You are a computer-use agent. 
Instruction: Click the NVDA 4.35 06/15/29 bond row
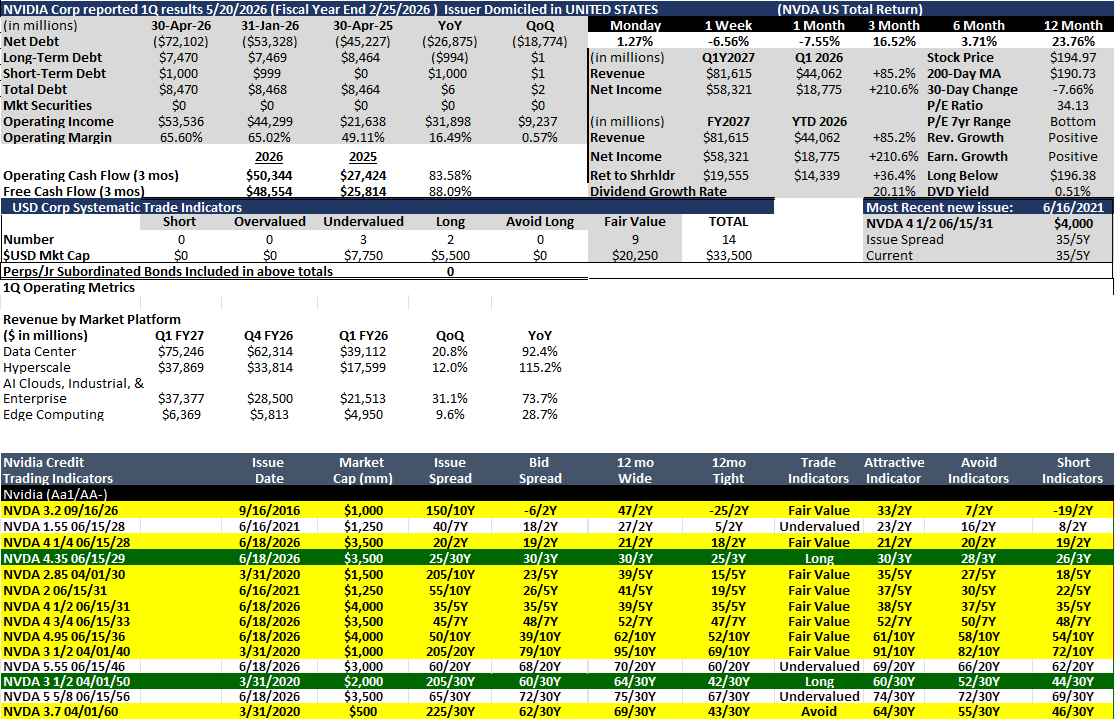[x=557, y=559]
